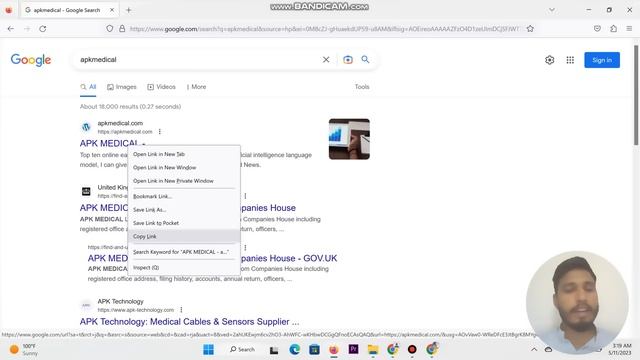Open the Google apps grid
The width and height of the screenshot is (640, 360).
570,60
